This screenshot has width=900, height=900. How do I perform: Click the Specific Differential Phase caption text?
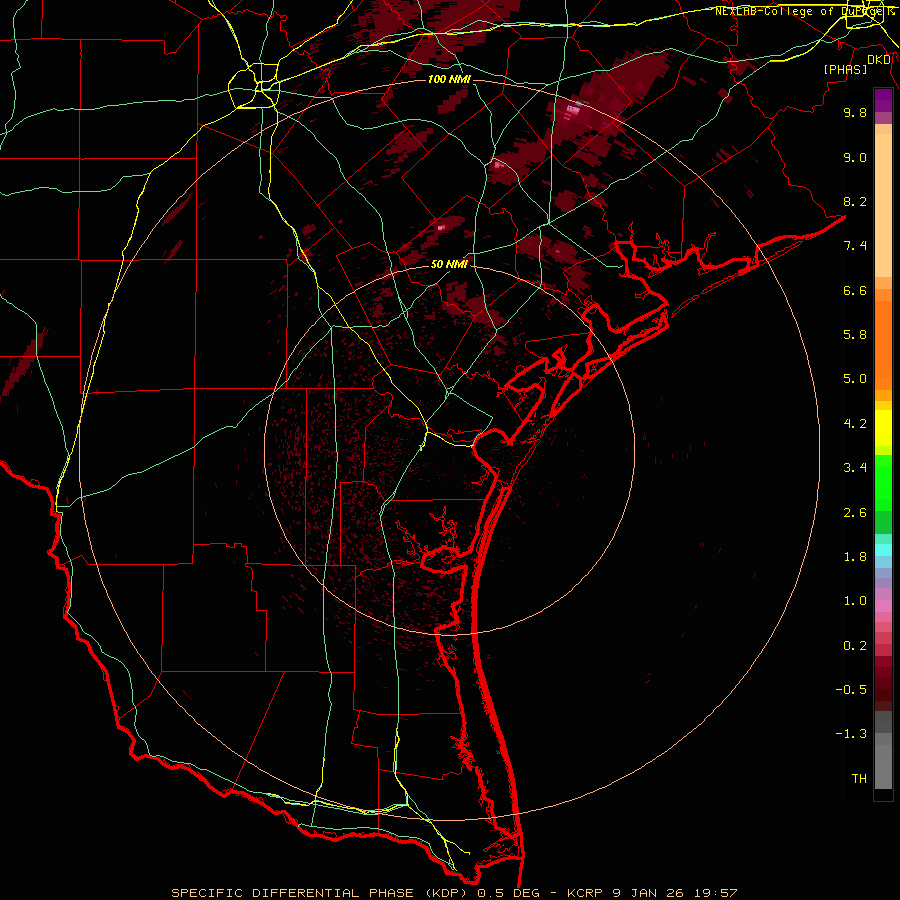coord(454,893)
